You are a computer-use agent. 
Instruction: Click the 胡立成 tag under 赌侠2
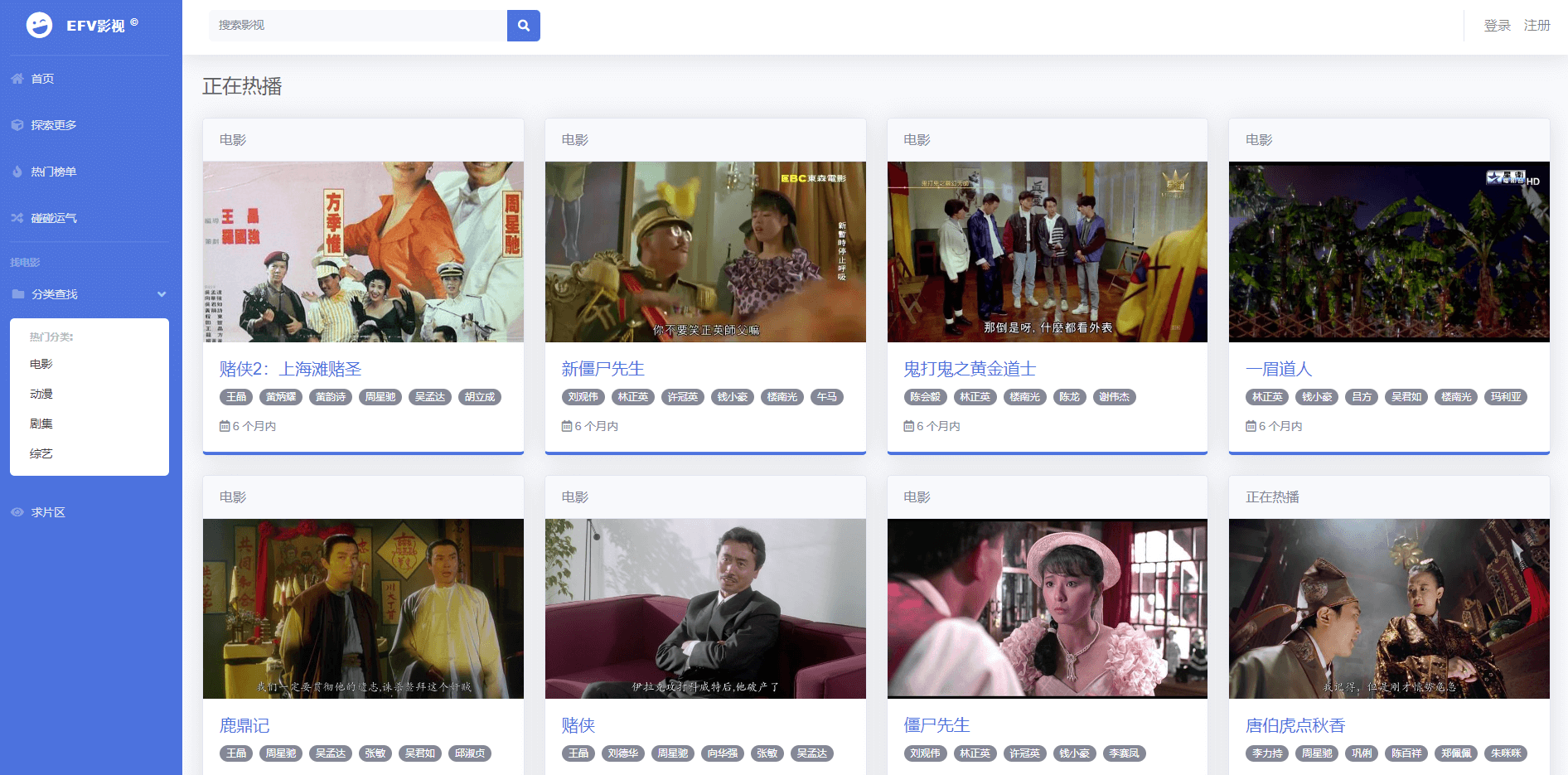tap(480, 397)
